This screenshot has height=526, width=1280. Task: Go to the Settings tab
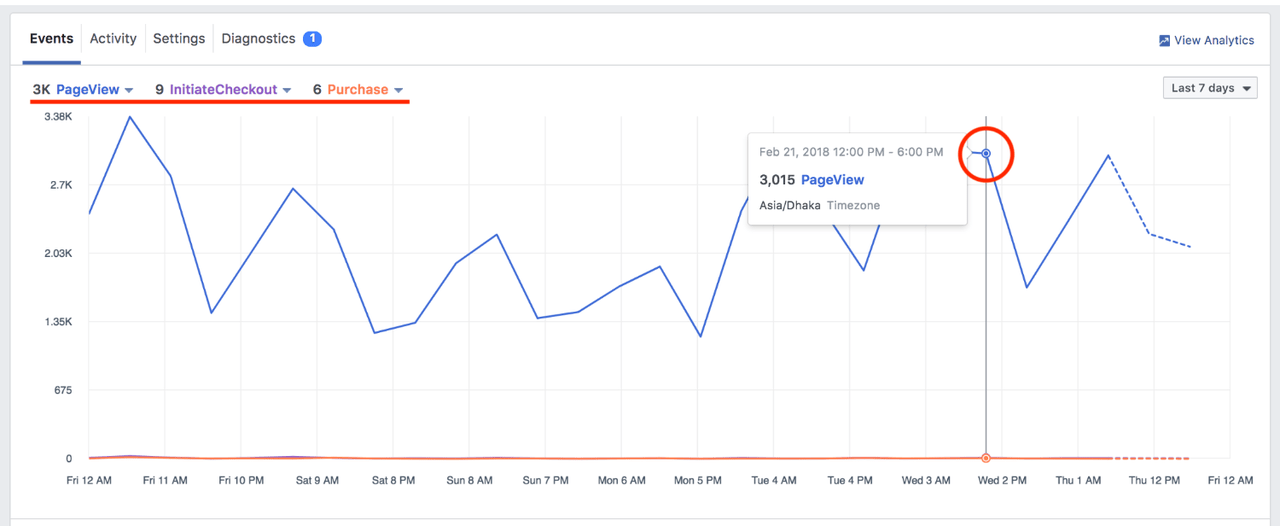click(x=179, y=39)
